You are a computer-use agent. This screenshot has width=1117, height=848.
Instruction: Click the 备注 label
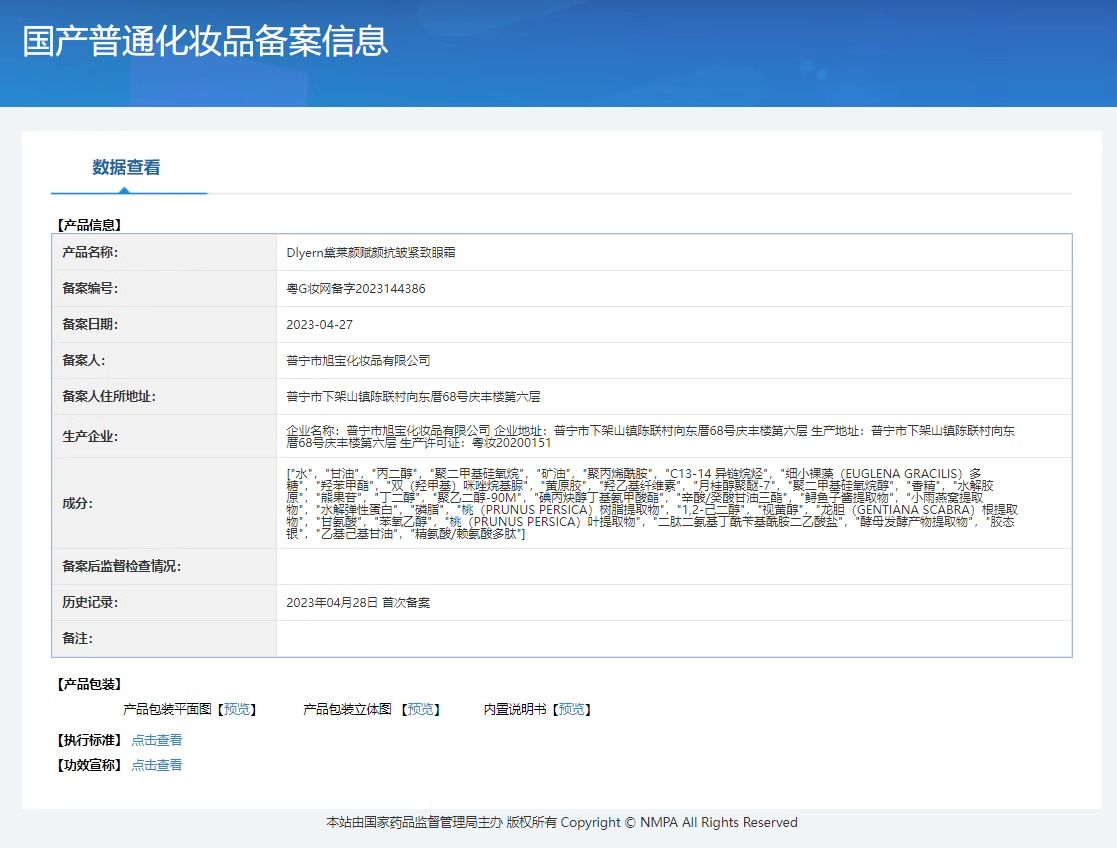click(78, 638)
